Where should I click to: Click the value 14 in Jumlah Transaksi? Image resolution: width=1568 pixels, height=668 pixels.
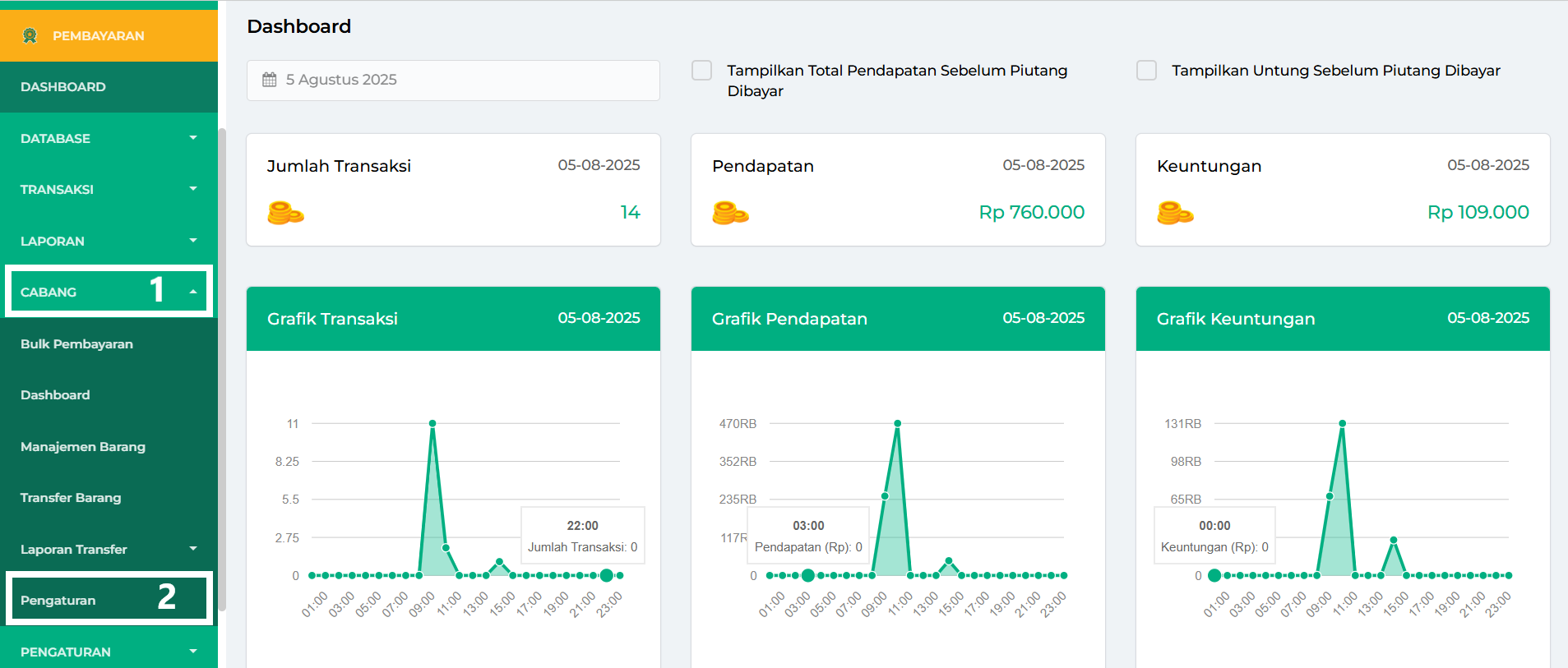pos(630,212)
